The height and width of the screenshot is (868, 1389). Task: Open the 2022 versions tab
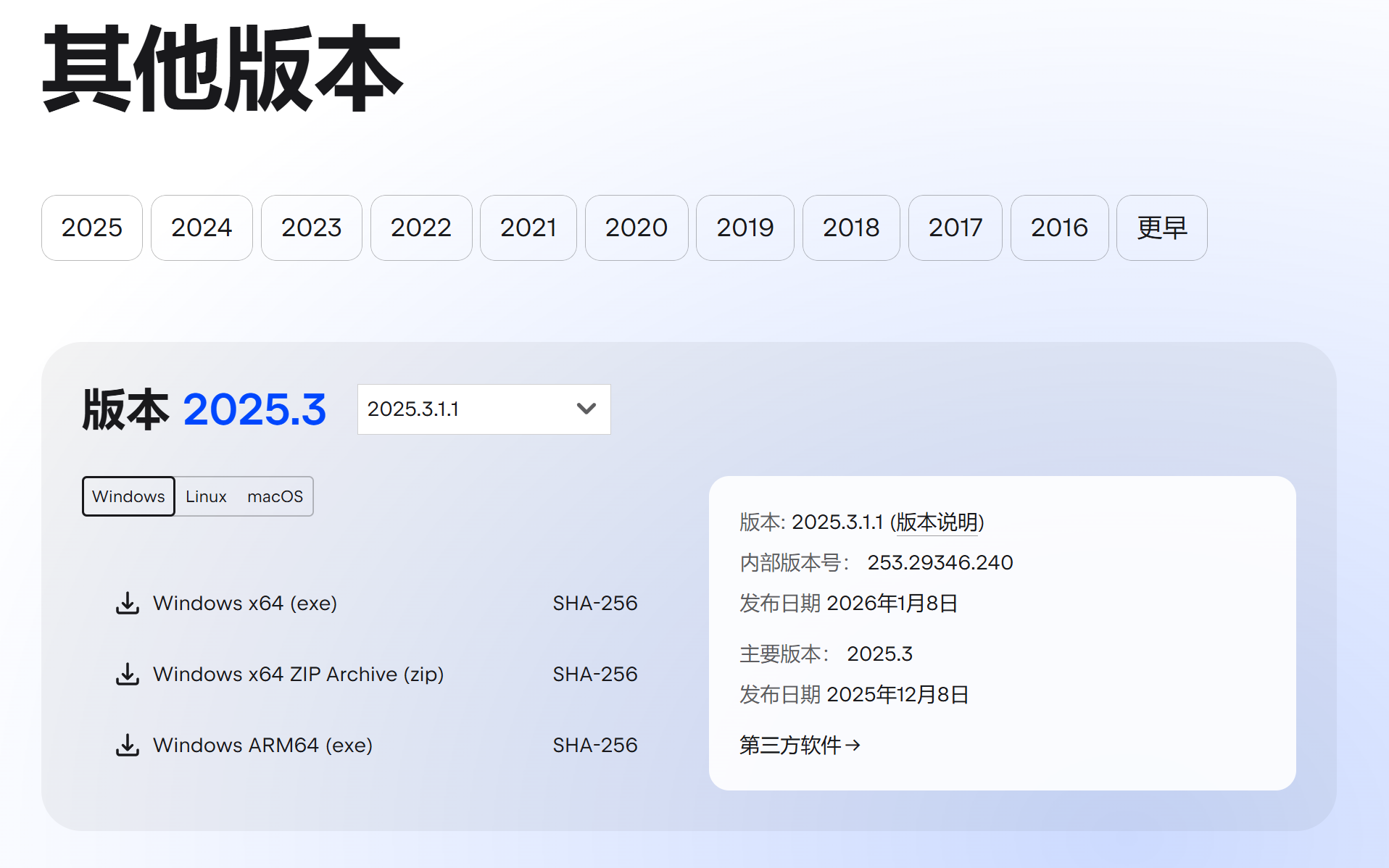click(x=421, y=228)
